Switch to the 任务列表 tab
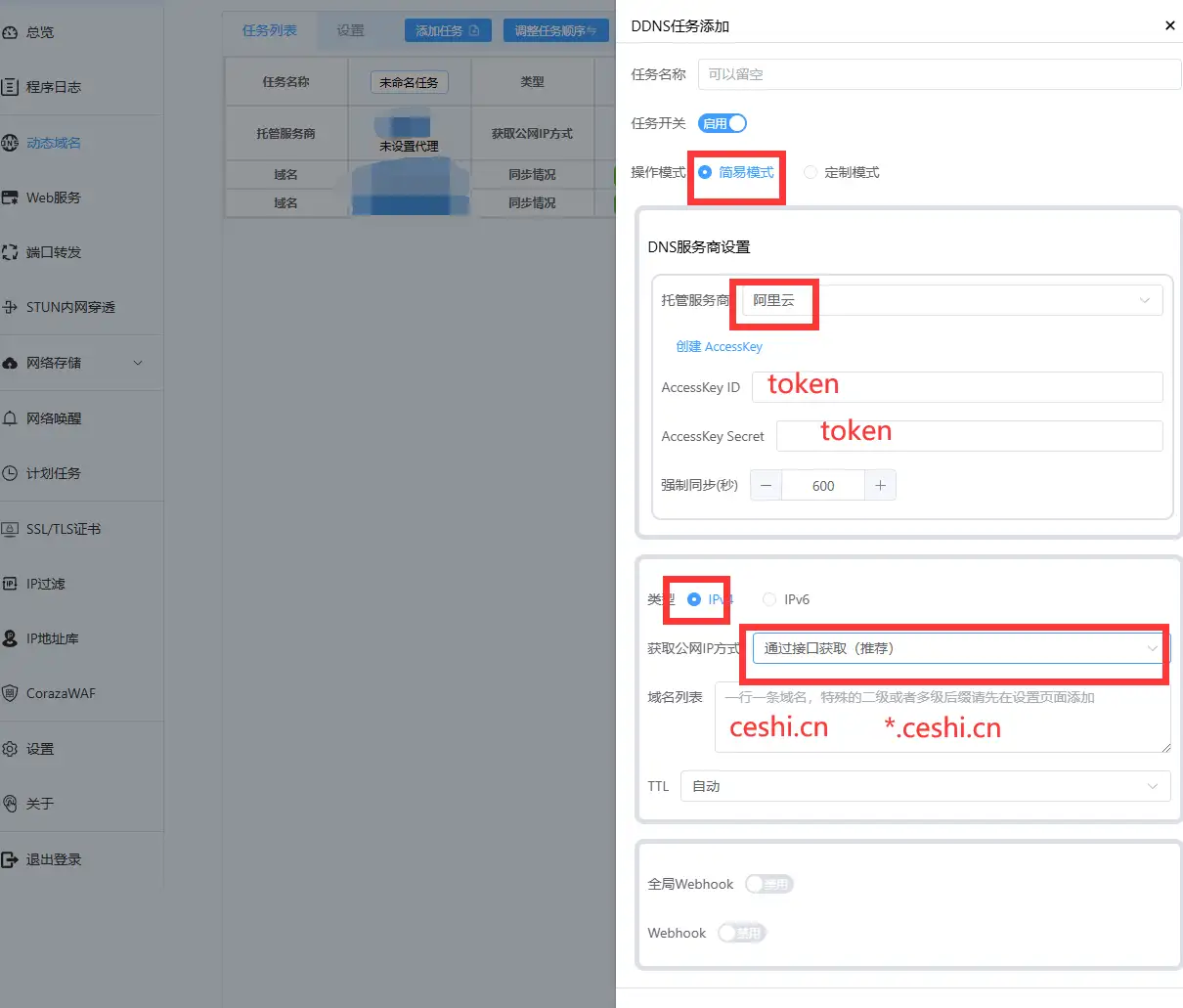The image size is (1183, 1008). [269, 29]
